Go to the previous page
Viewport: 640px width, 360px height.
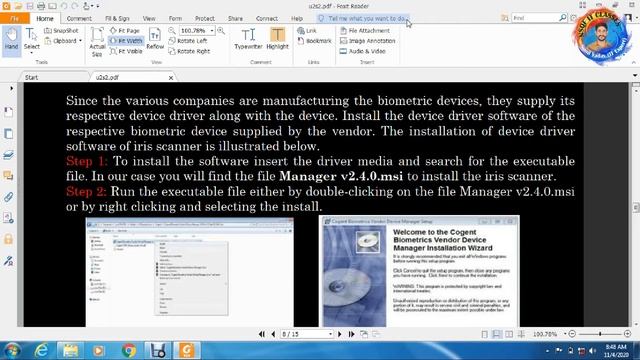[x=273, y=334]
